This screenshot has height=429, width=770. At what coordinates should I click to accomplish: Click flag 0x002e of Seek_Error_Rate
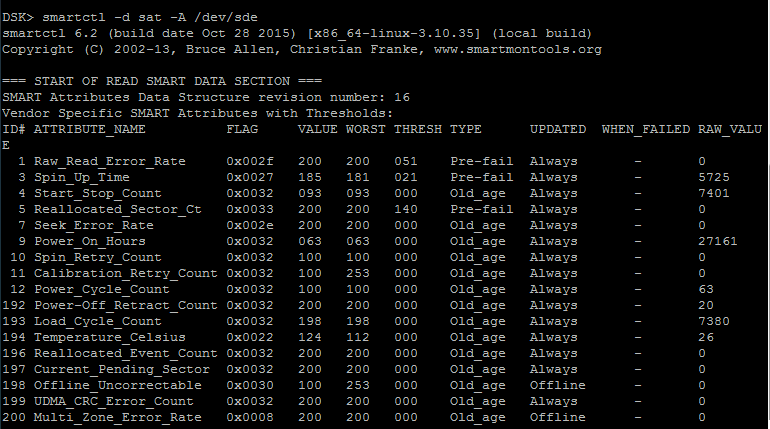[249, 225]
